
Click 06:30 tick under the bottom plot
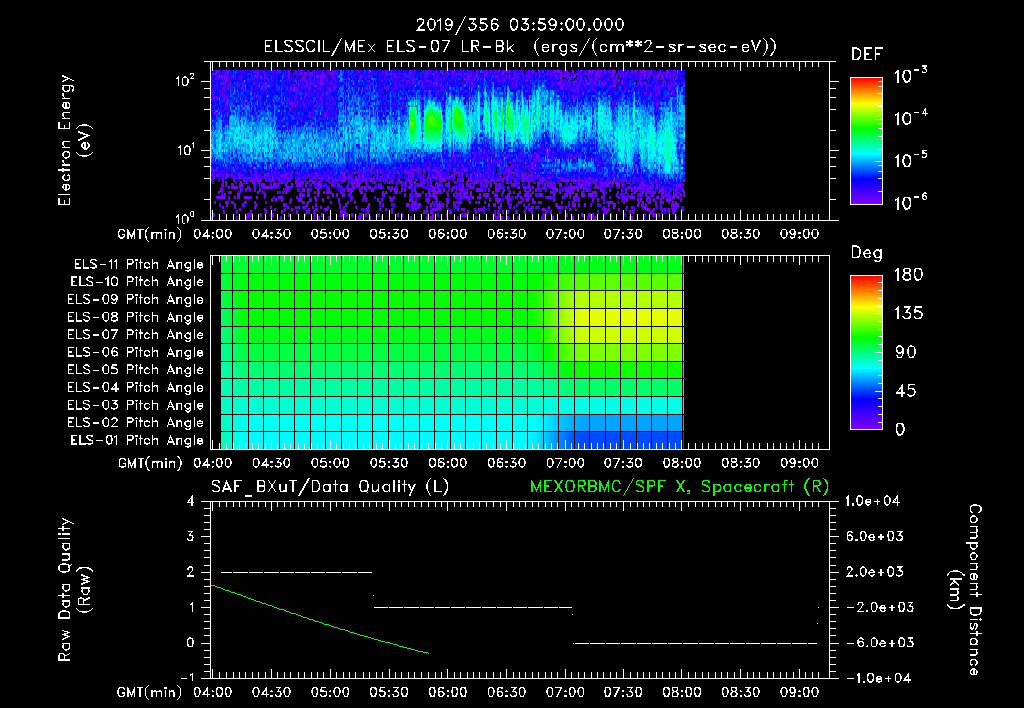point(506,692)
